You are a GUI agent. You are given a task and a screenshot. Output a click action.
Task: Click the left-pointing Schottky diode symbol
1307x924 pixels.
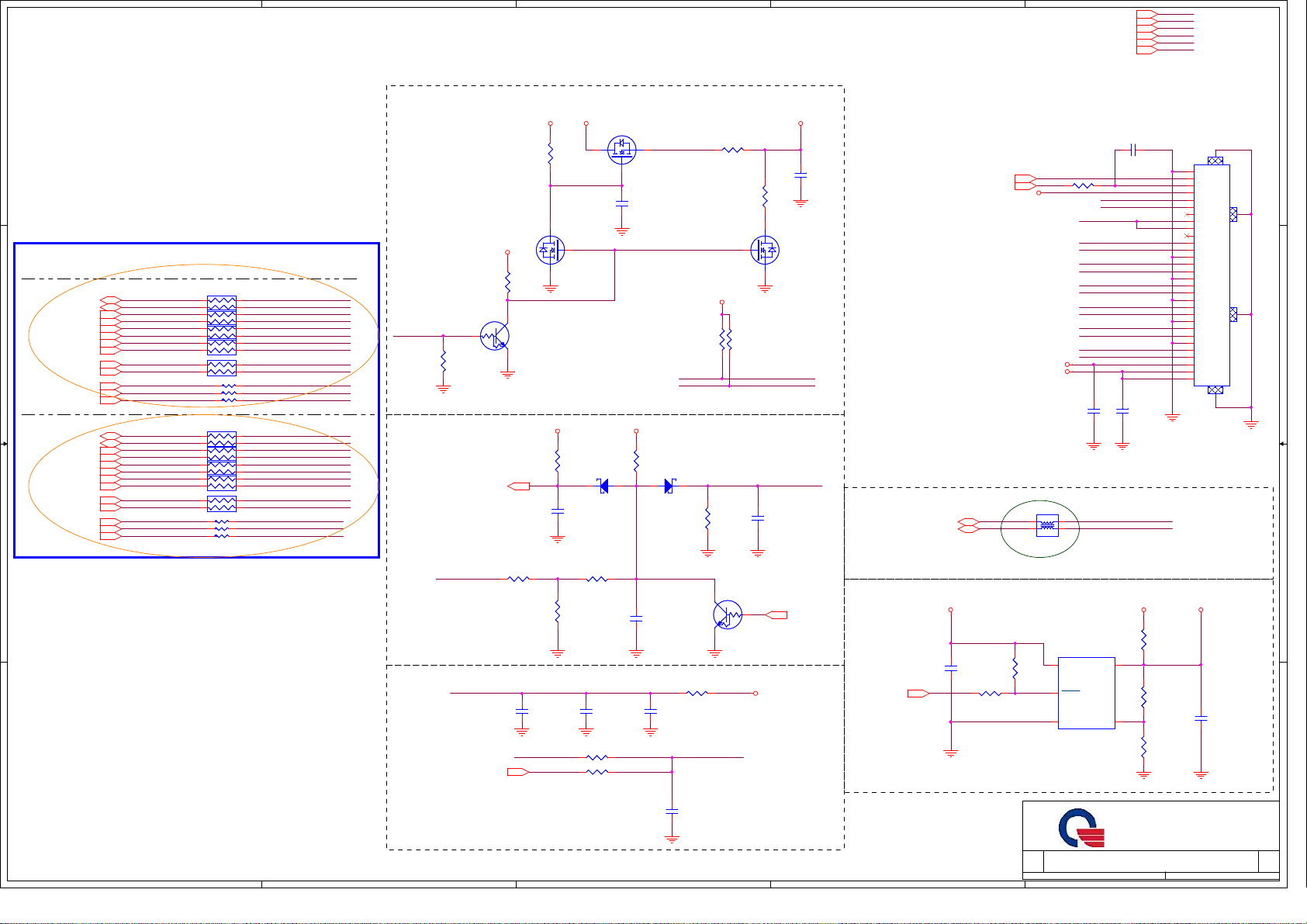[x=603, y=486]
